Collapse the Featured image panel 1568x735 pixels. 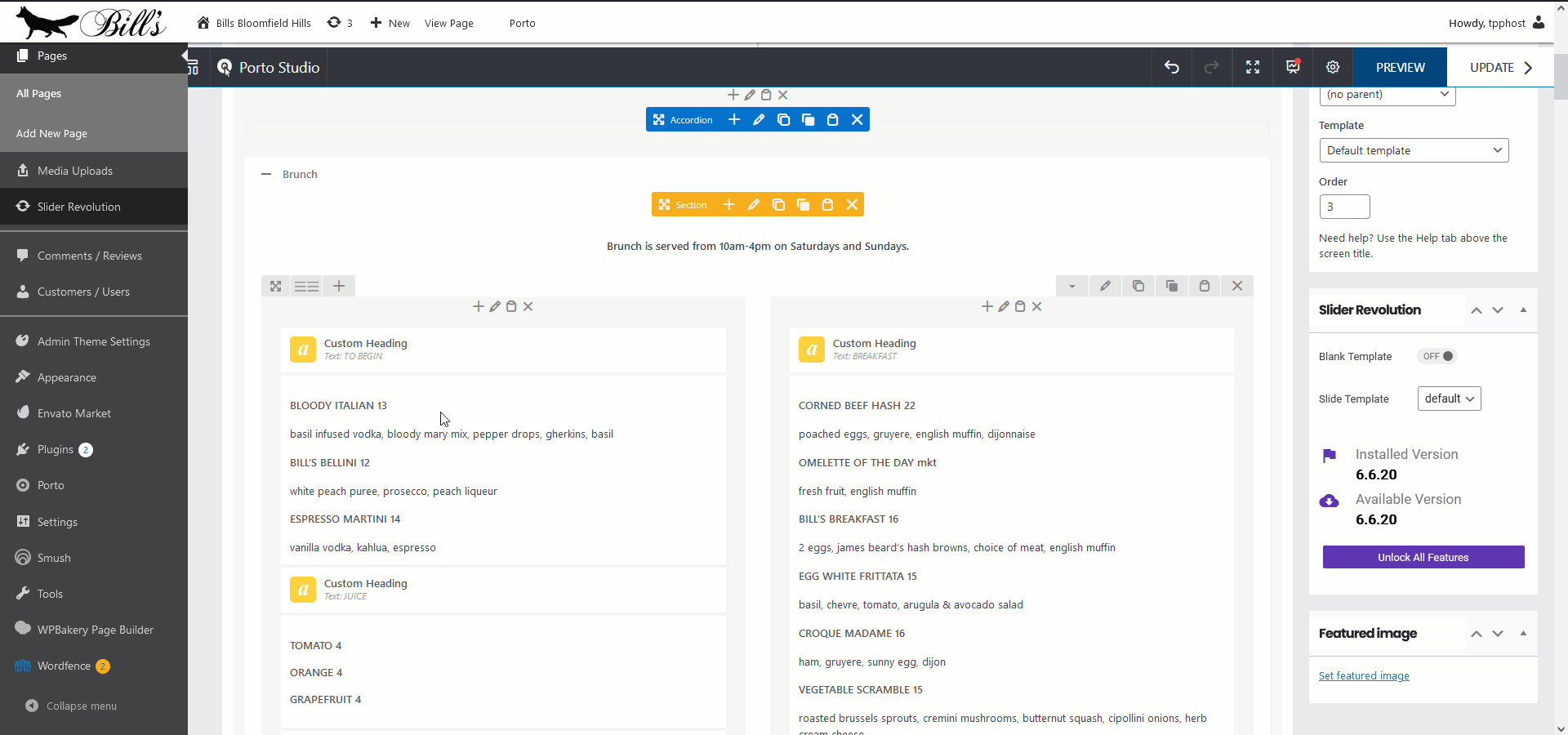click(1522, 633)
